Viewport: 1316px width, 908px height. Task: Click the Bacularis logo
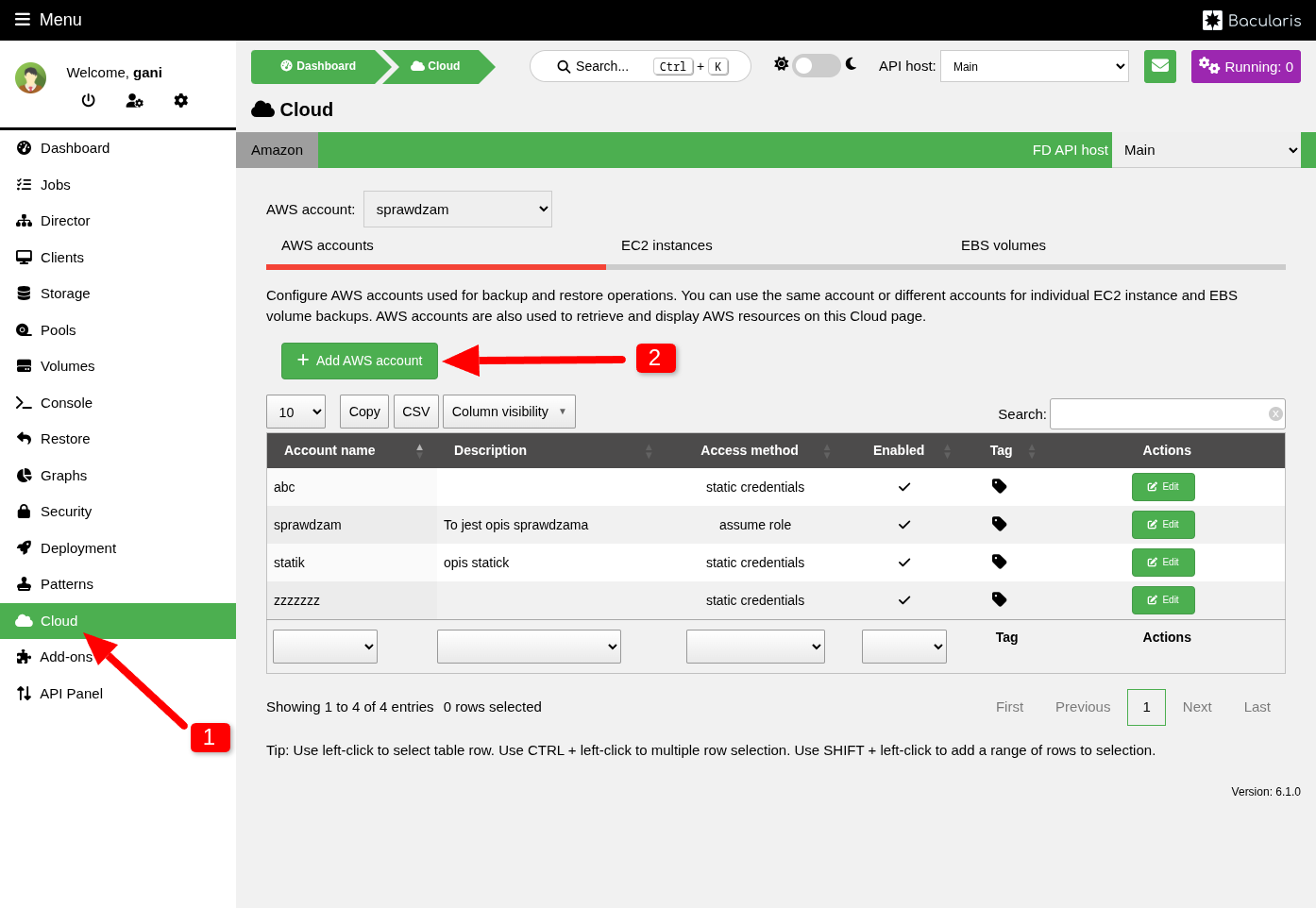point(1251,20)
